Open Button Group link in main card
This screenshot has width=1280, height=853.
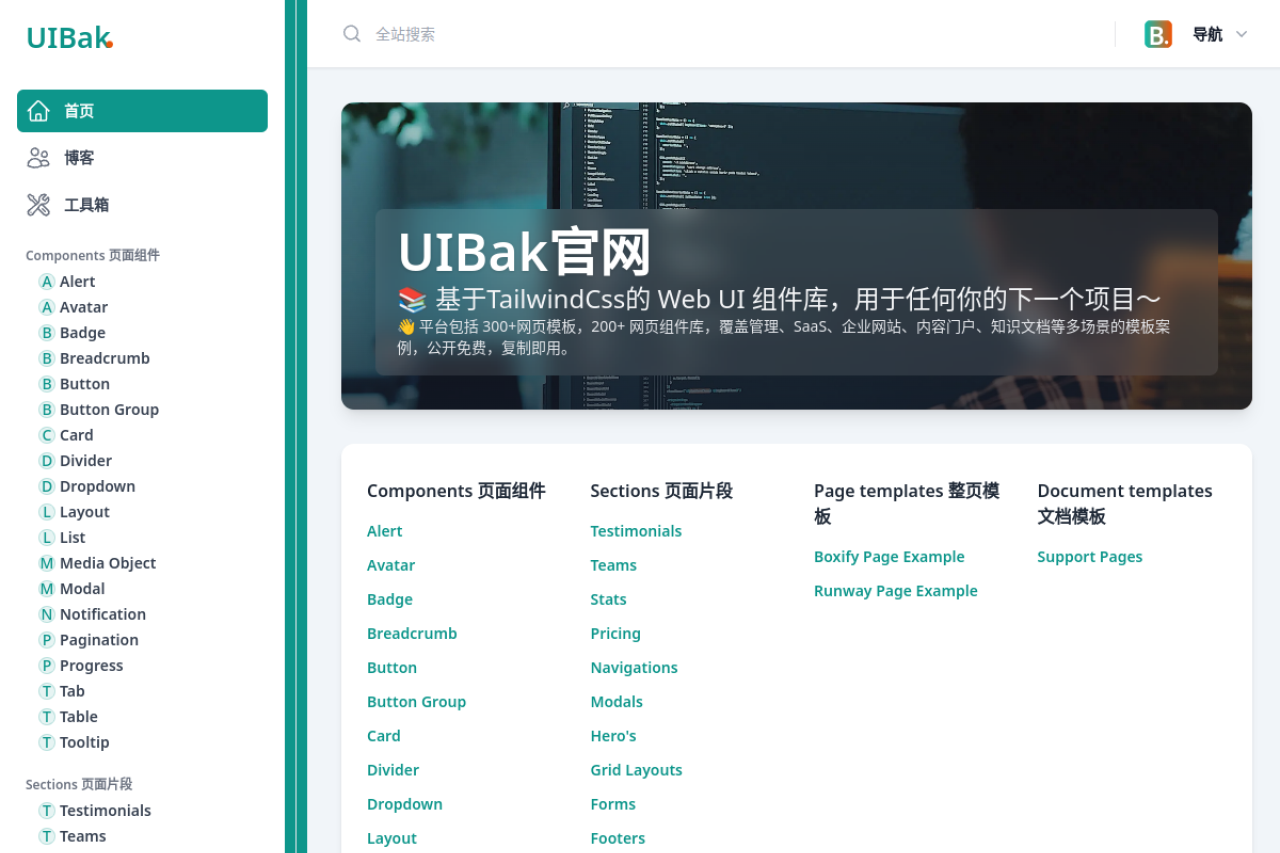[417, 701]
